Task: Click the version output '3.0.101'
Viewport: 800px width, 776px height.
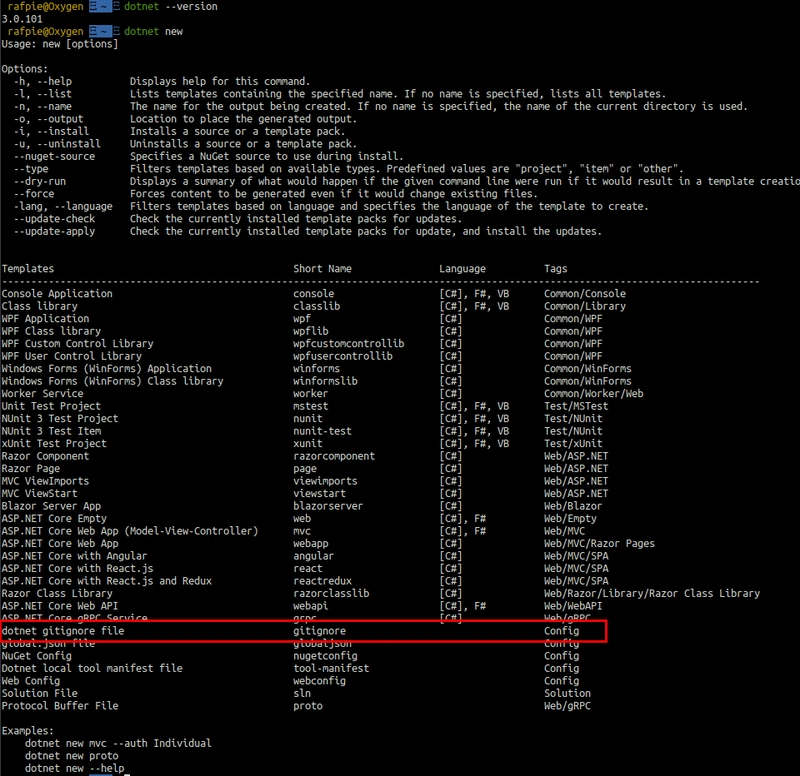Action: point(22,19)
